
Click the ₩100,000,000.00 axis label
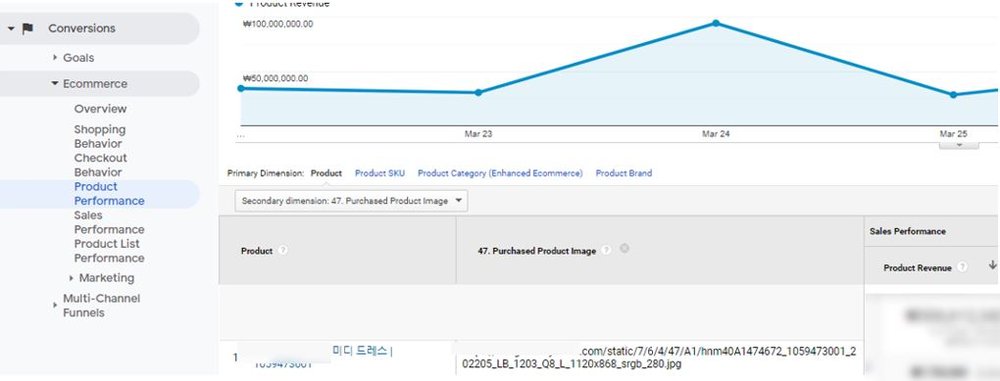pyautogui.click(x=278, y=24)
